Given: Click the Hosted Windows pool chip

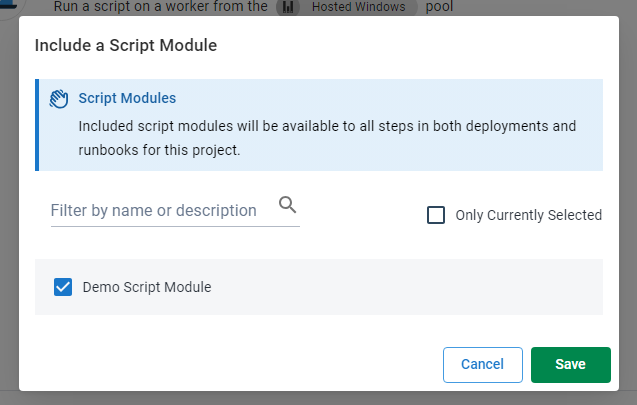Looking at the screenshot, I should click(x=347, y=7).
